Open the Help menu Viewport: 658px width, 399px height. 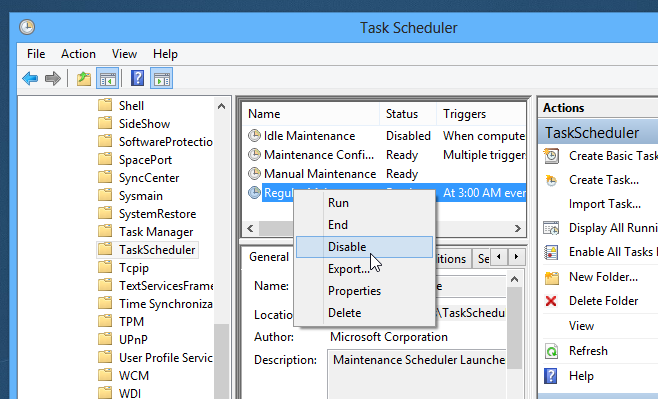(x=165, y=54)
